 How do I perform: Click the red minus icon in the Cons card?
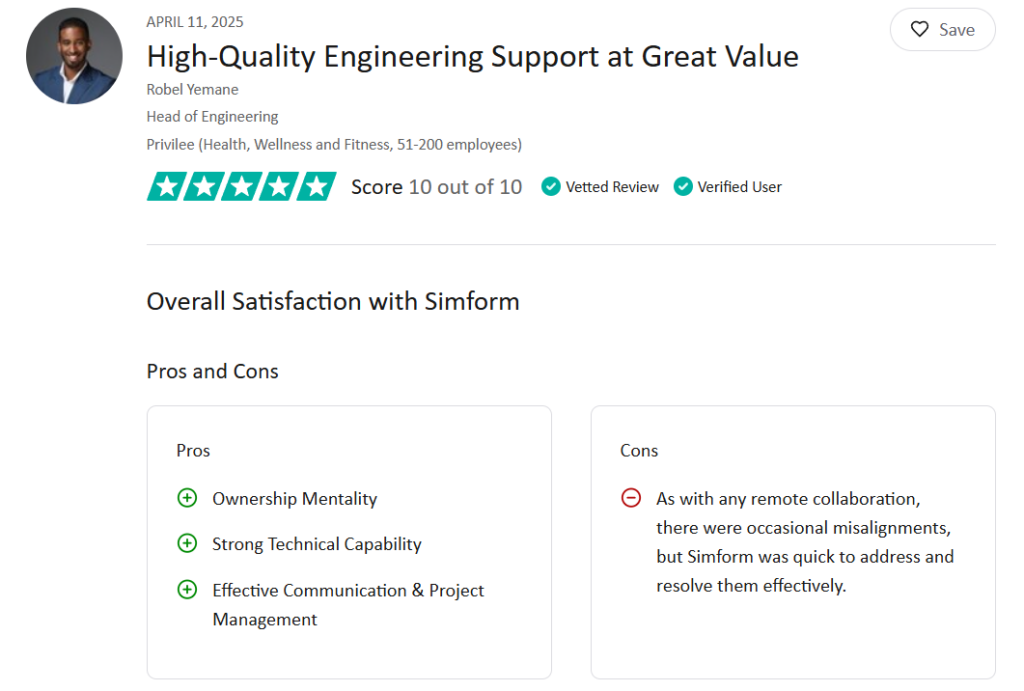click(x=632, y=497)
